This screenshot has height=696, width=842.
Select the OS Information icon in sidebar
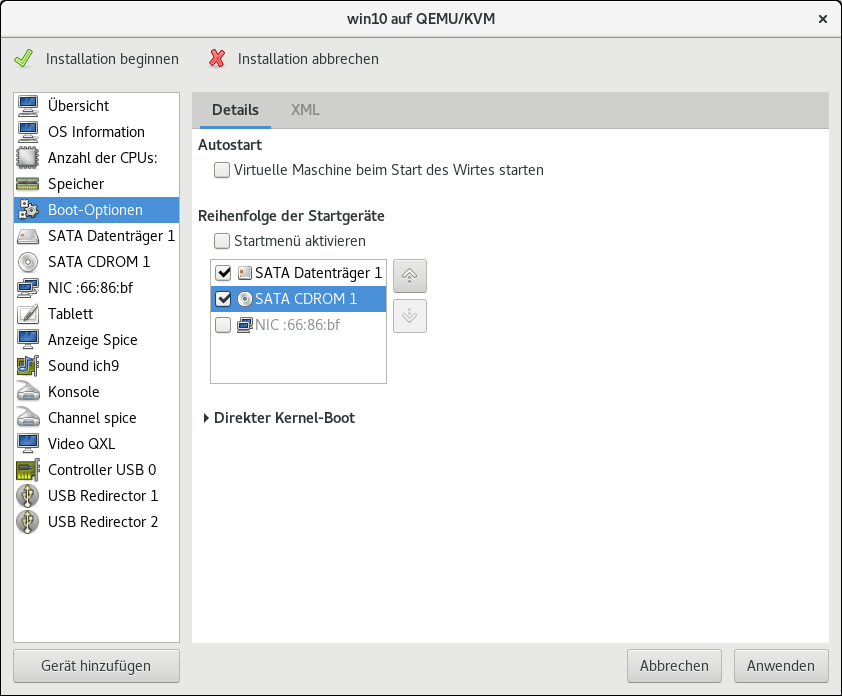tap(28, 132)
